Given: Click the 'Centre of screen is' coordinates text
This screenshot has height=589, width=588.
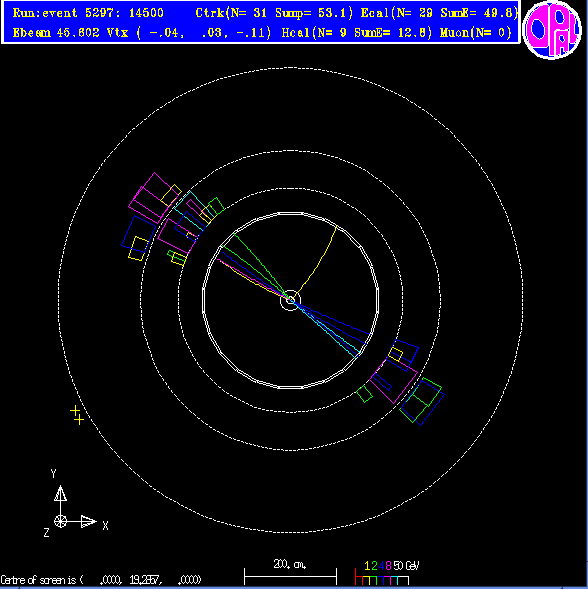Looking at the screenshot, I should (101, 580).
